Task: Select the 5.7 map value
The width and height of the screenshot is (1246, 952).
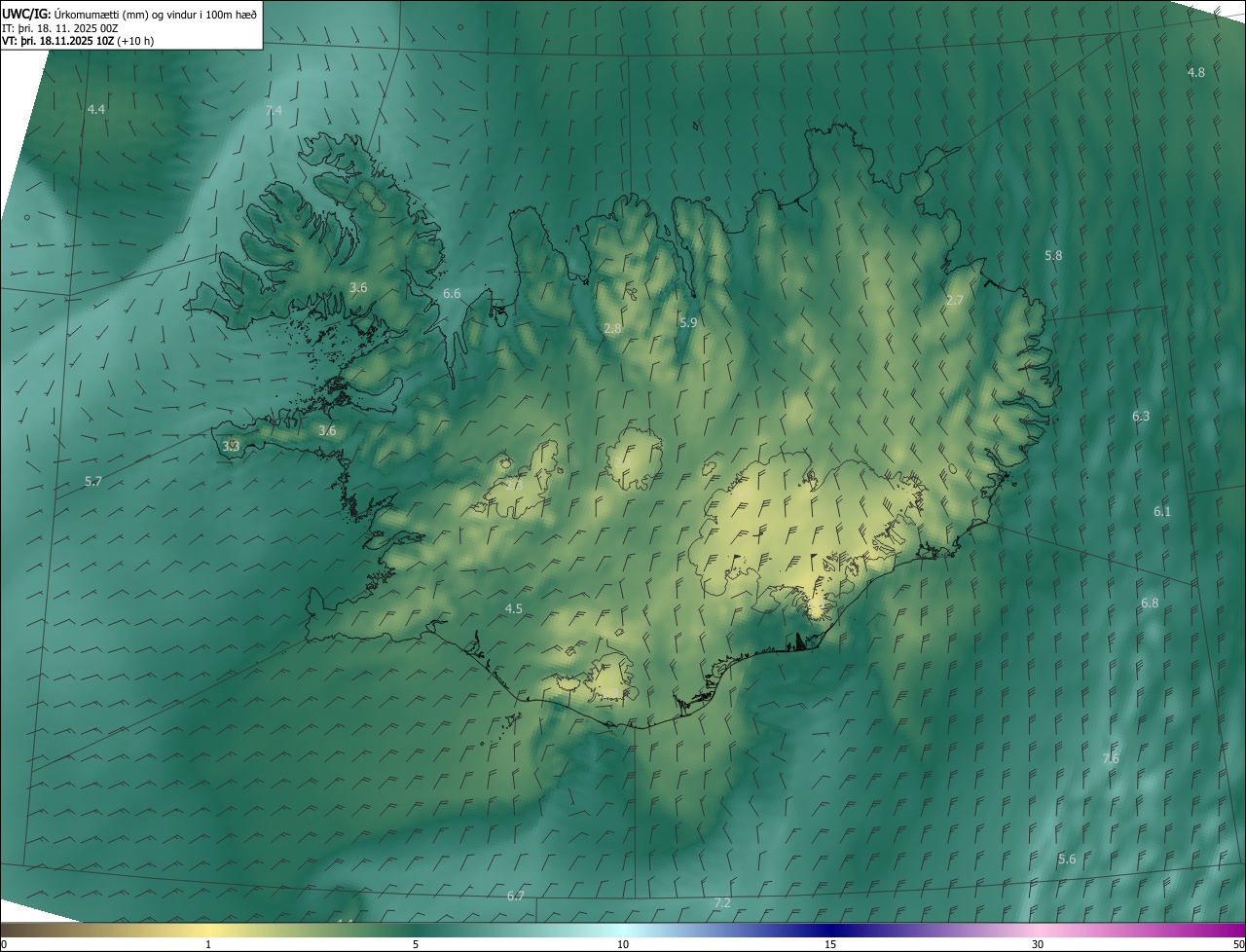Action: coord(93,481)
